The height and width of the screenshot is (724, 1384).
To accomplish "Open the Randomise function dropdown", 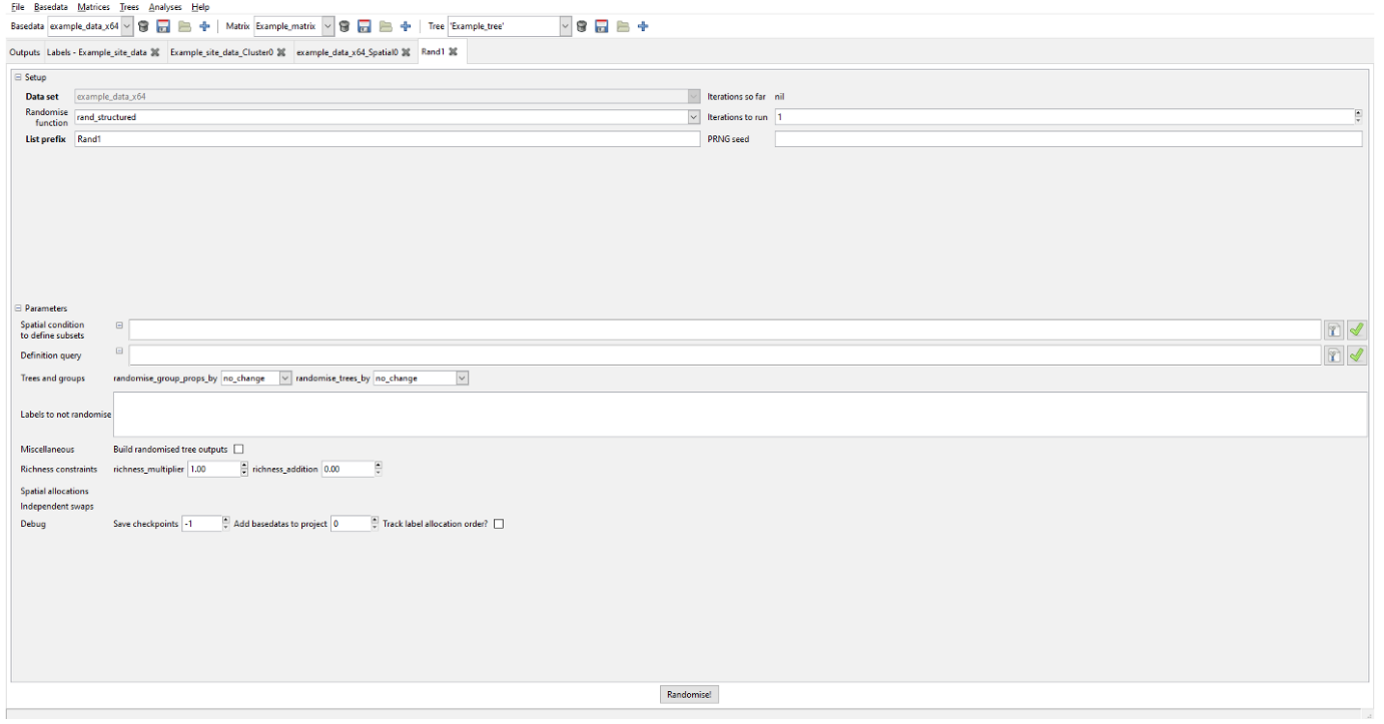I will pyautogui.click(x=694, y=117).
